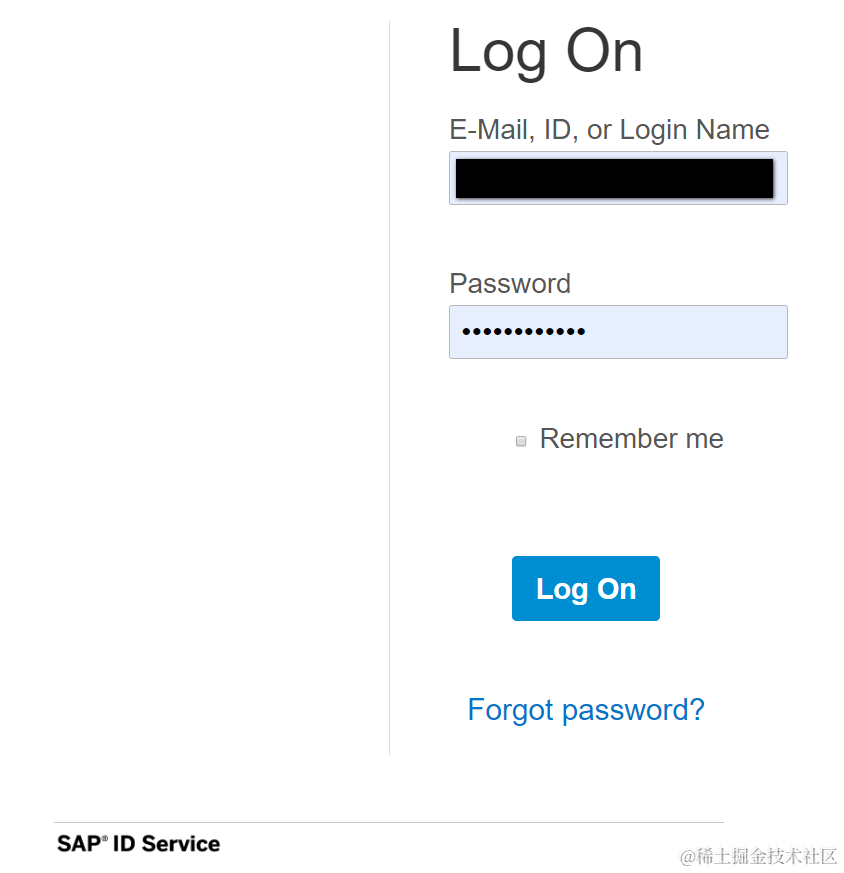
Task: Click the E-Mail, ID, or Login Name label
Action: coord(609,130)
